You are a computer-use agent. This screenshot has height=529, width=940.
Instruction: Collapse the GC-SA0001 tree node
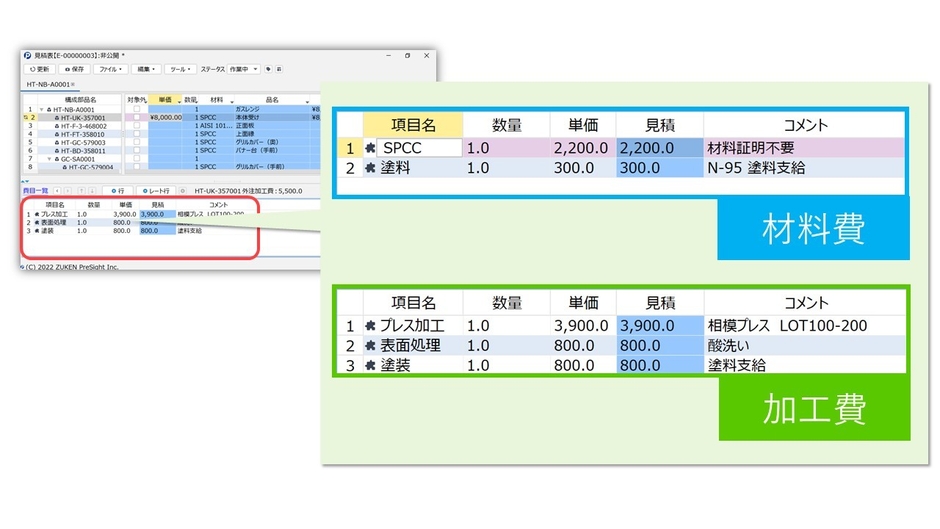49,159
